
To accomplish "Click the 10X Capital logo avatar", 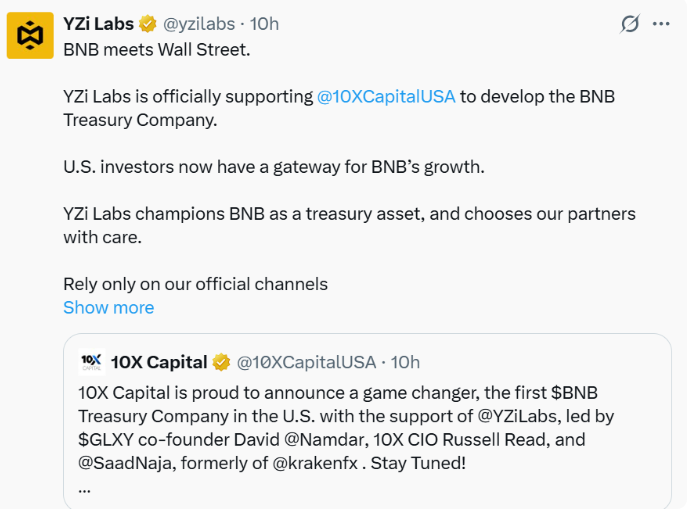I will pyautogui.click(x=92, y=362).
